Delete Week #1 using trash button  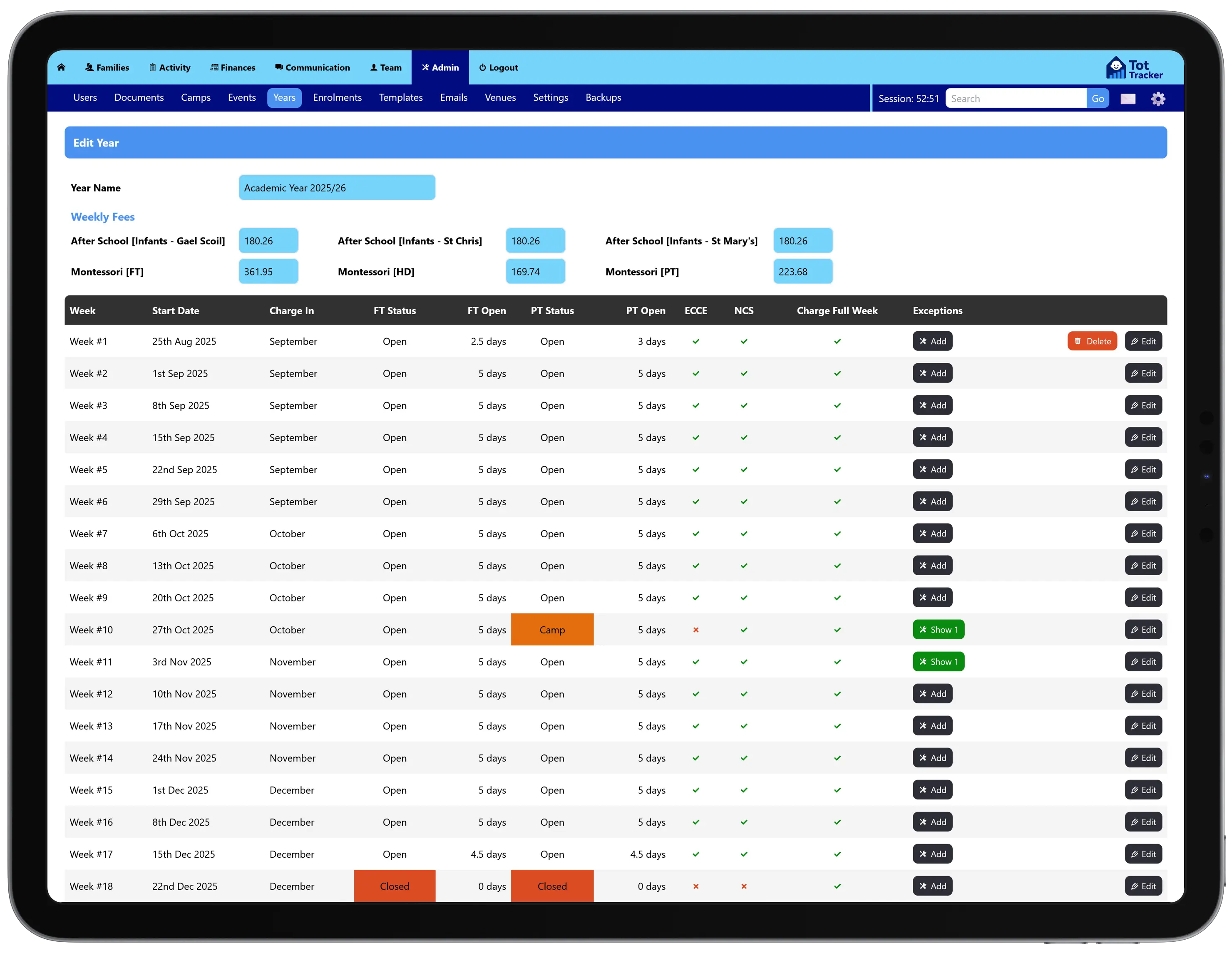point(1092,341)
